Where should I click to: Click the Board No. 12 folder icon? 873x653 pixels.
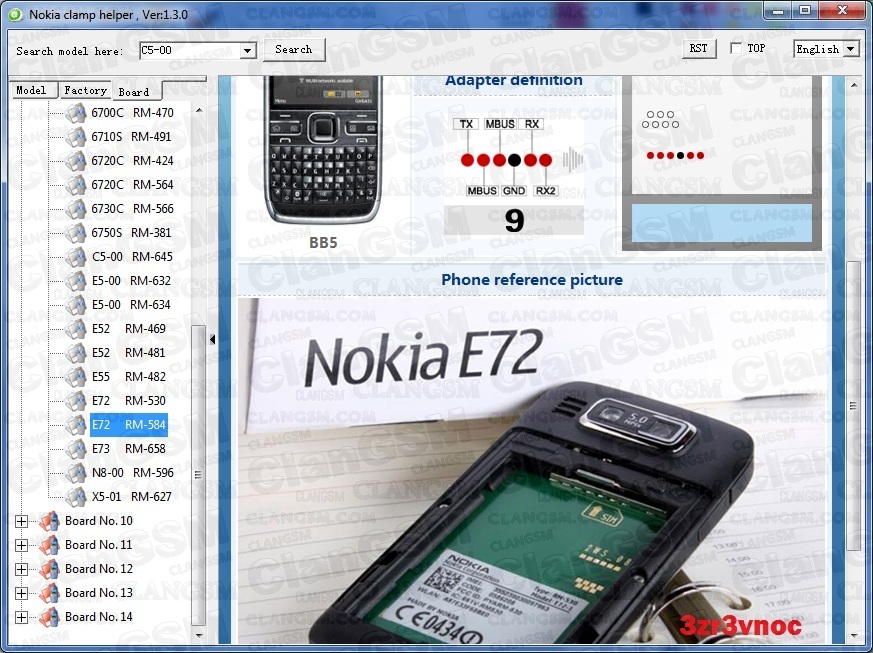[50, 568]
